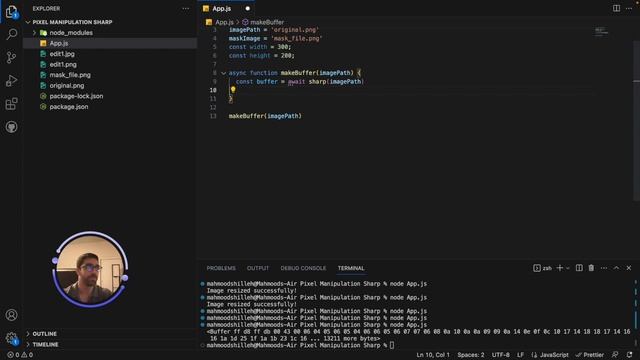Open Manage settings gear
The width and height of the screenshot is (640, 360).
point(11,338)
